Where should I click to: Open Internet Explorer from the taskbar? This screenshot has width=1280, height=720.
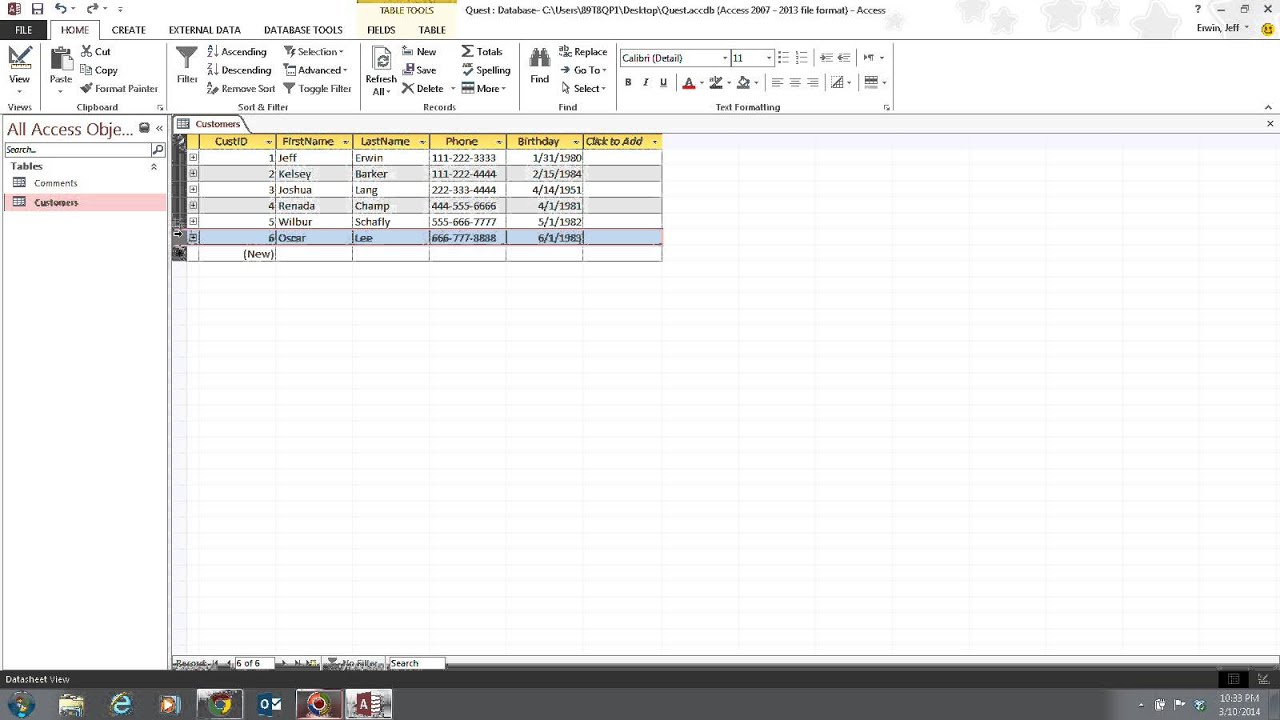(x=121, y=705)
